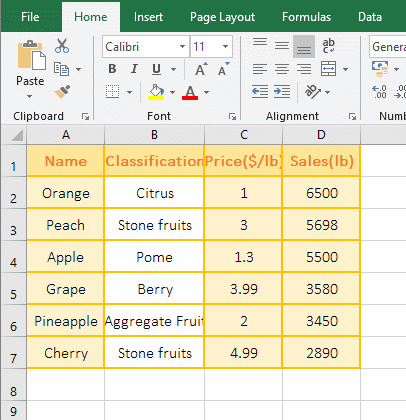The height and width of the screenshot is (420, 406).
Task: Expand fill color palette arrow
Action: tap(172, 92)
